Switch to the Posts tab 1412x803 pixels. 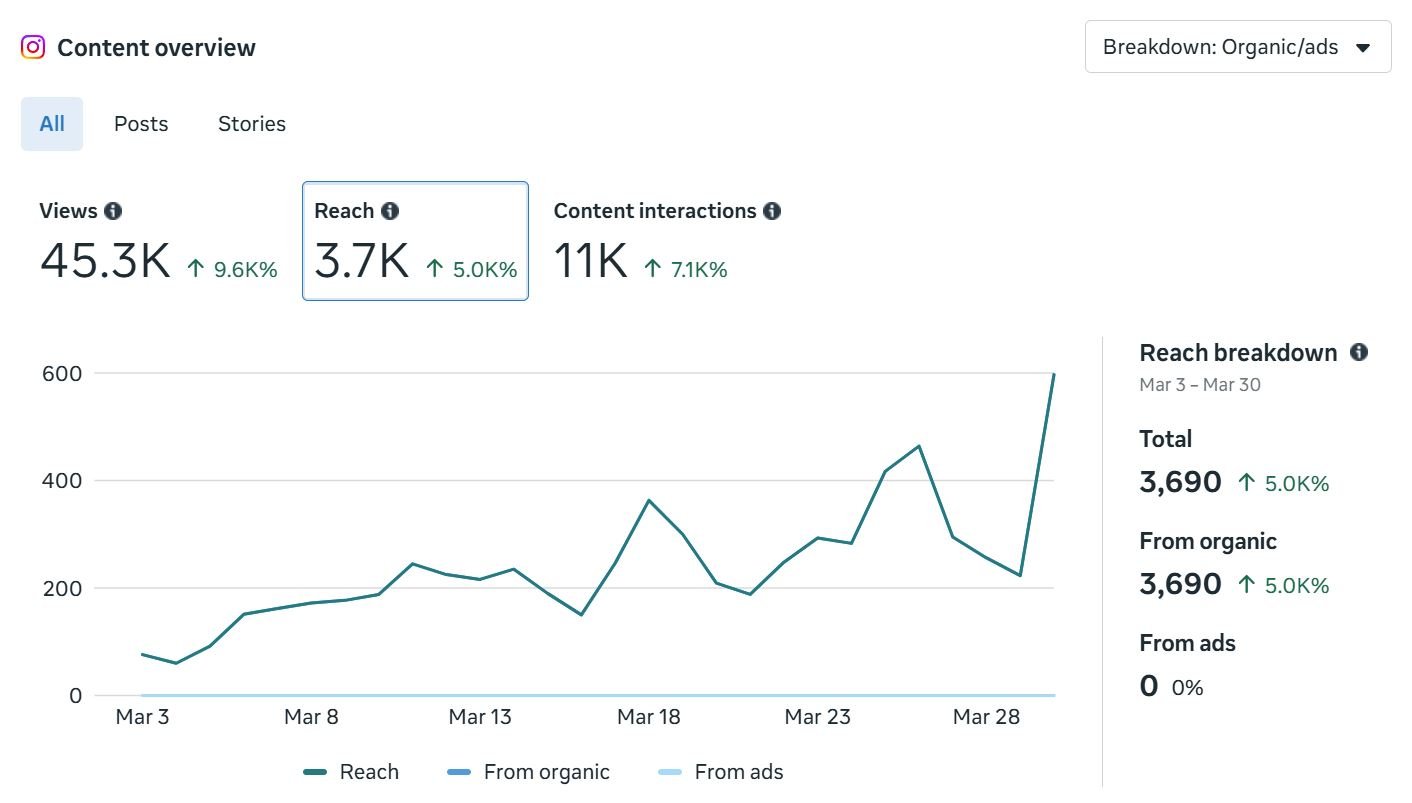[x=140, y=123]
